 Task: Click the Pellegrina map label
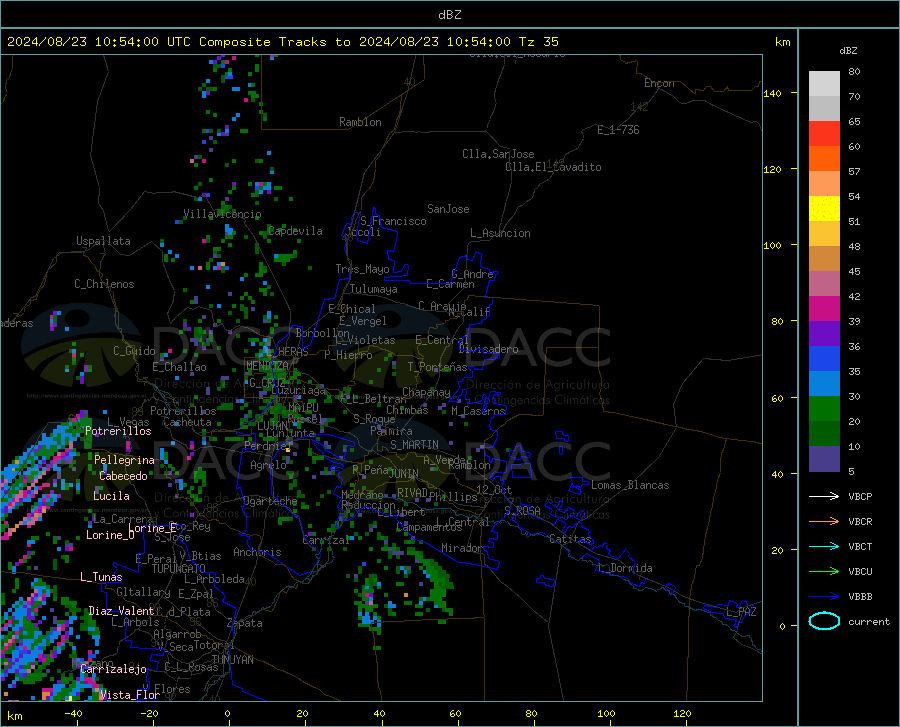[124, 460]
